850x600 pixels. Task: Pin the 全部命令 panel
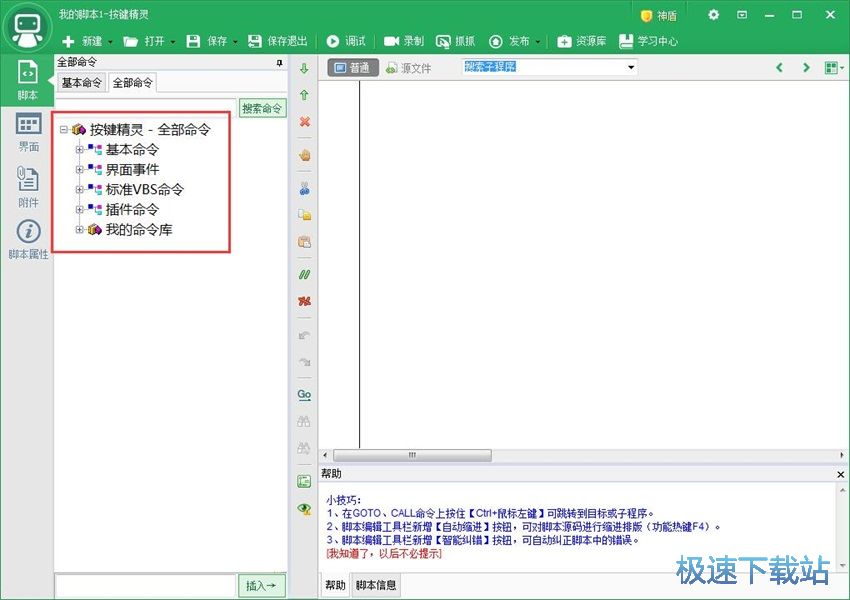[279, 63]
